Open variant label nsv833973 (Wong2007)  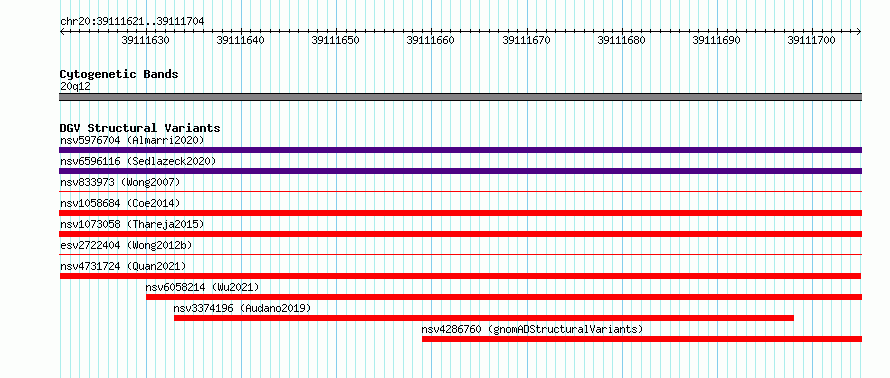point(120,182)
